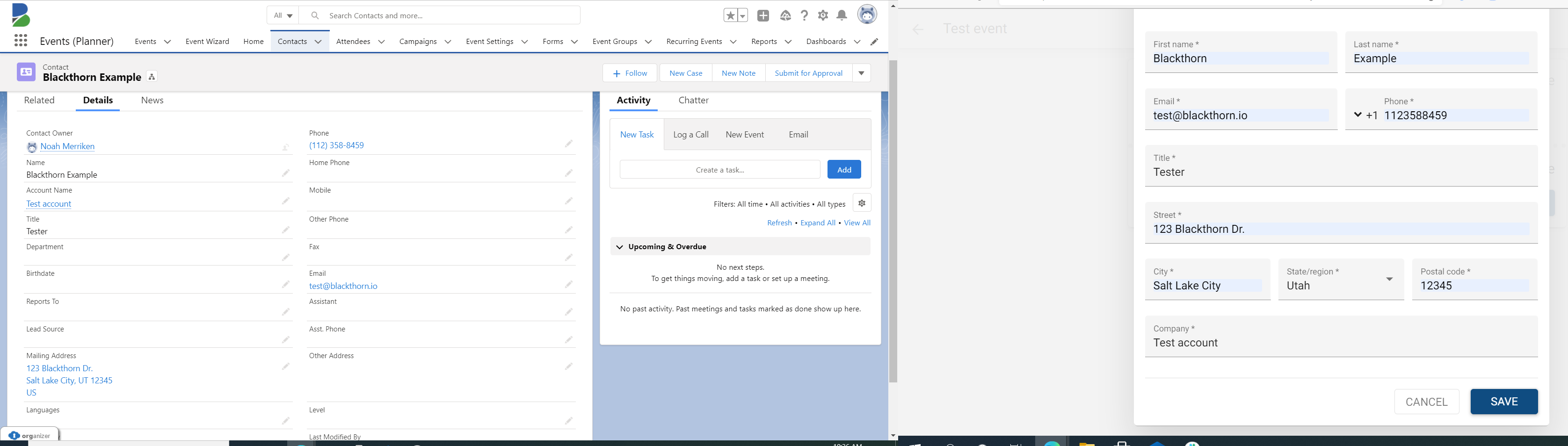Click the View All link
Screen dimensions: 1568x446
pyautogui.click(x=857, y=223)
